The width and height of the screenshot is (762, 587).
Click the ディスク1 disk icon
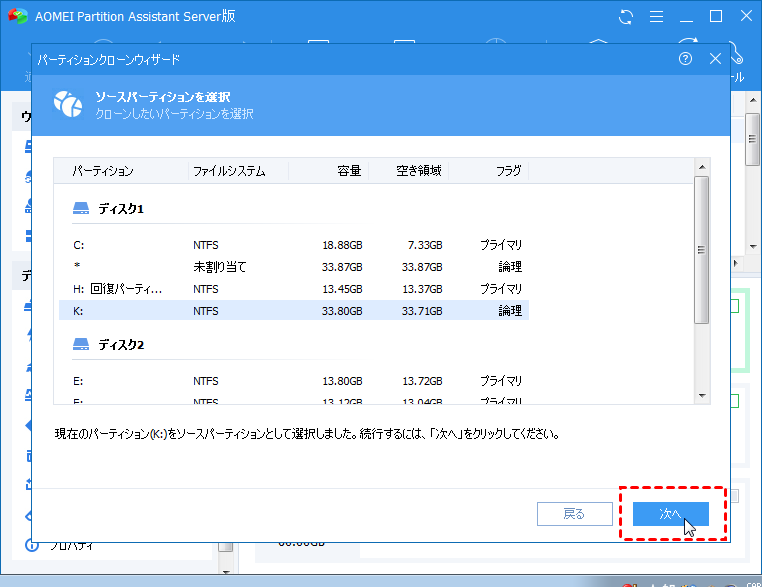pyautogui.click(x=81, y=208)
